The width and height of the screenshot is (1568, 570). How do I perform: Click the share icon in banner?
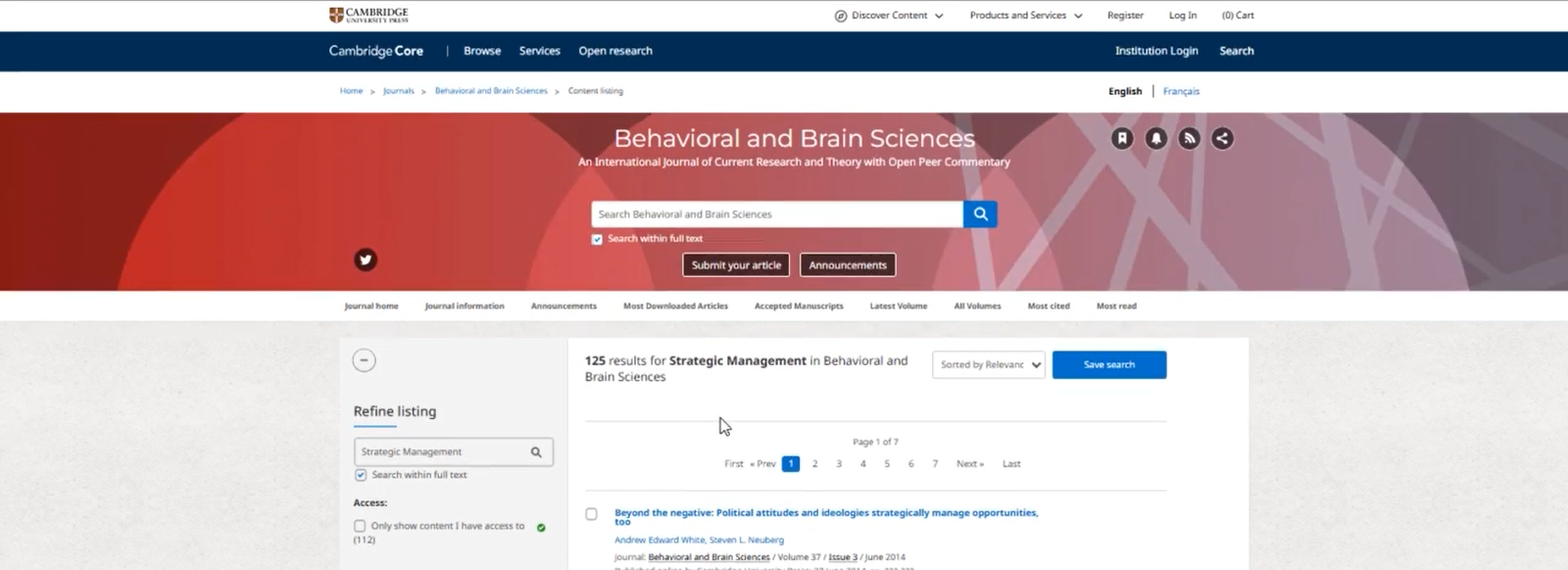coord(1222,139)
